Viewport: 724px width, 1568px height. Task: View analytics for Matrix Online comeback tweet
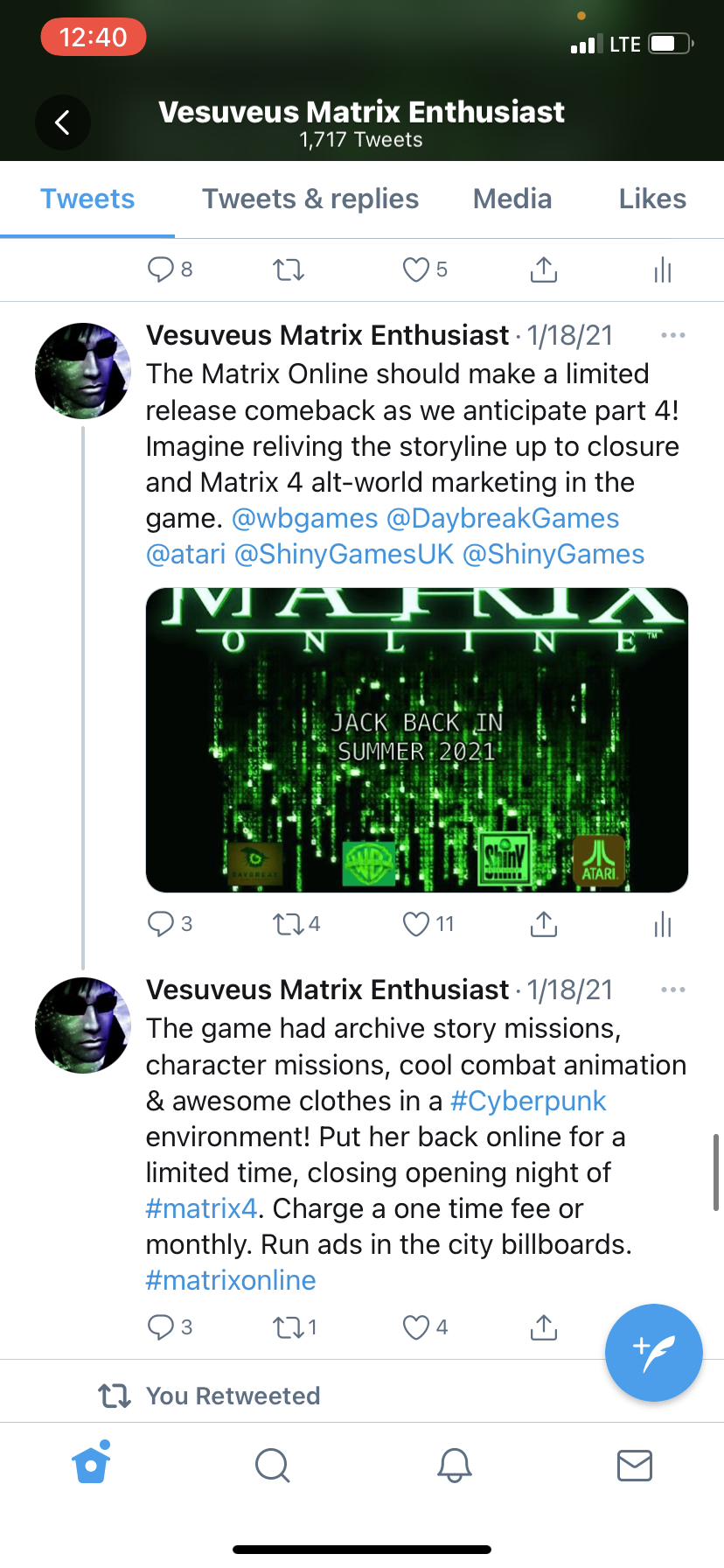coord(663,924)
